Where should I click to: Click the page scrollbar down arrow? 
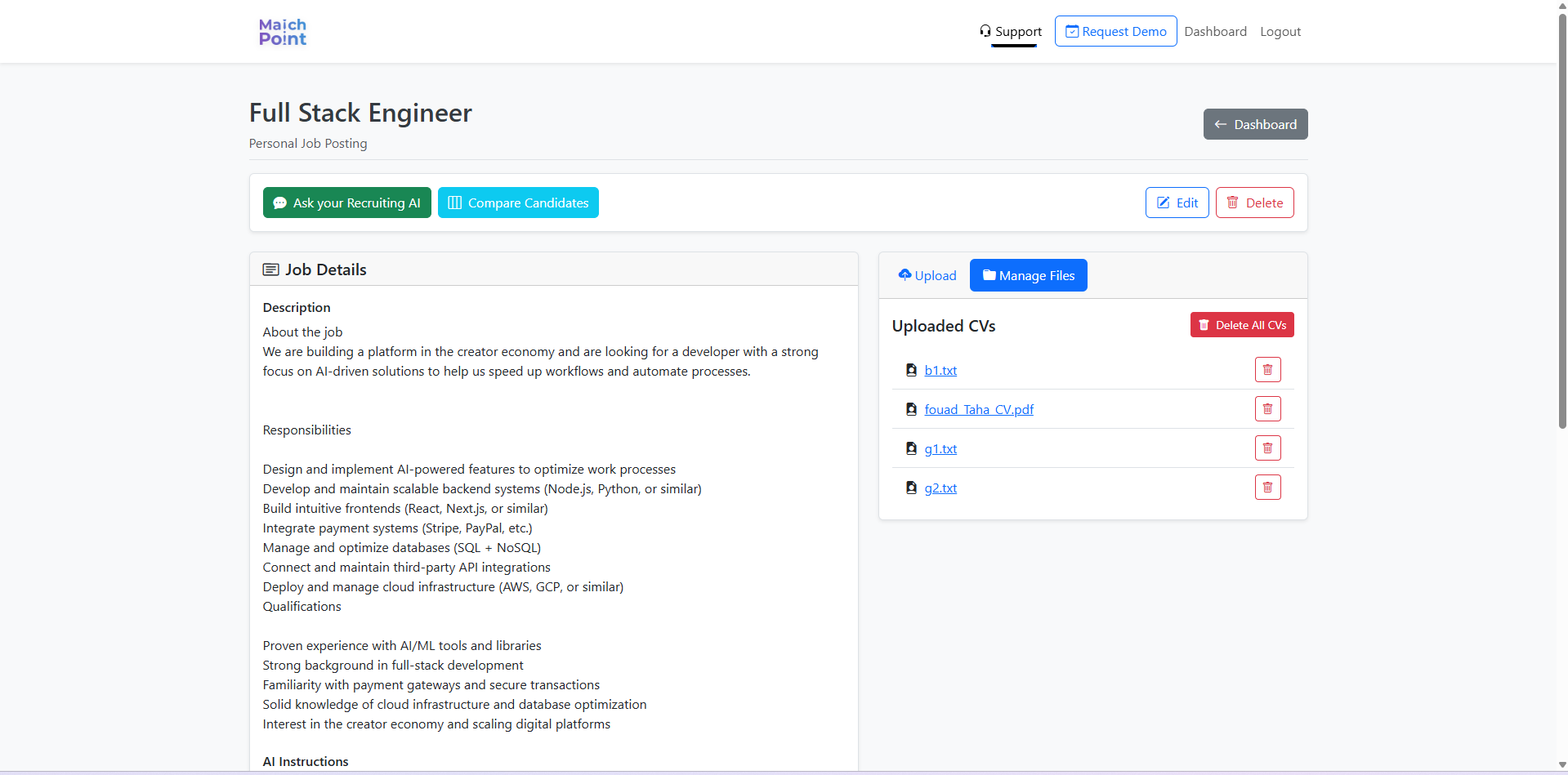pyautogui.click(x=1561, y=766)
